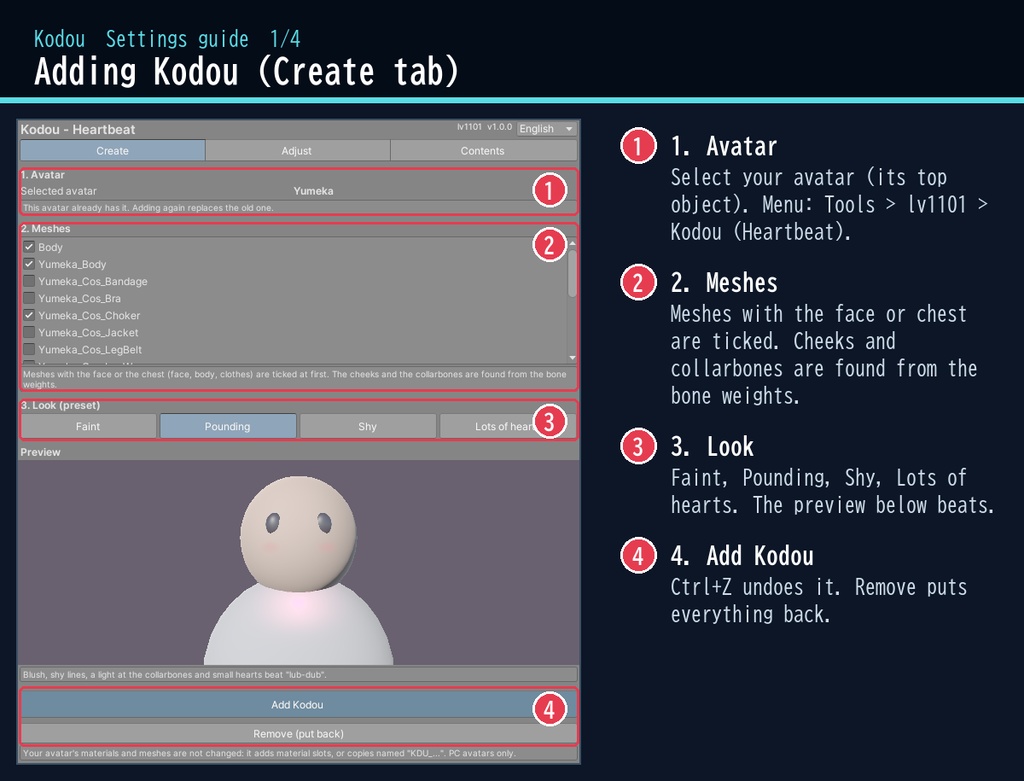1024x781 pixels.
Task: Click the meshes list scroll-up arrow
Action: [x=572, y=243]
